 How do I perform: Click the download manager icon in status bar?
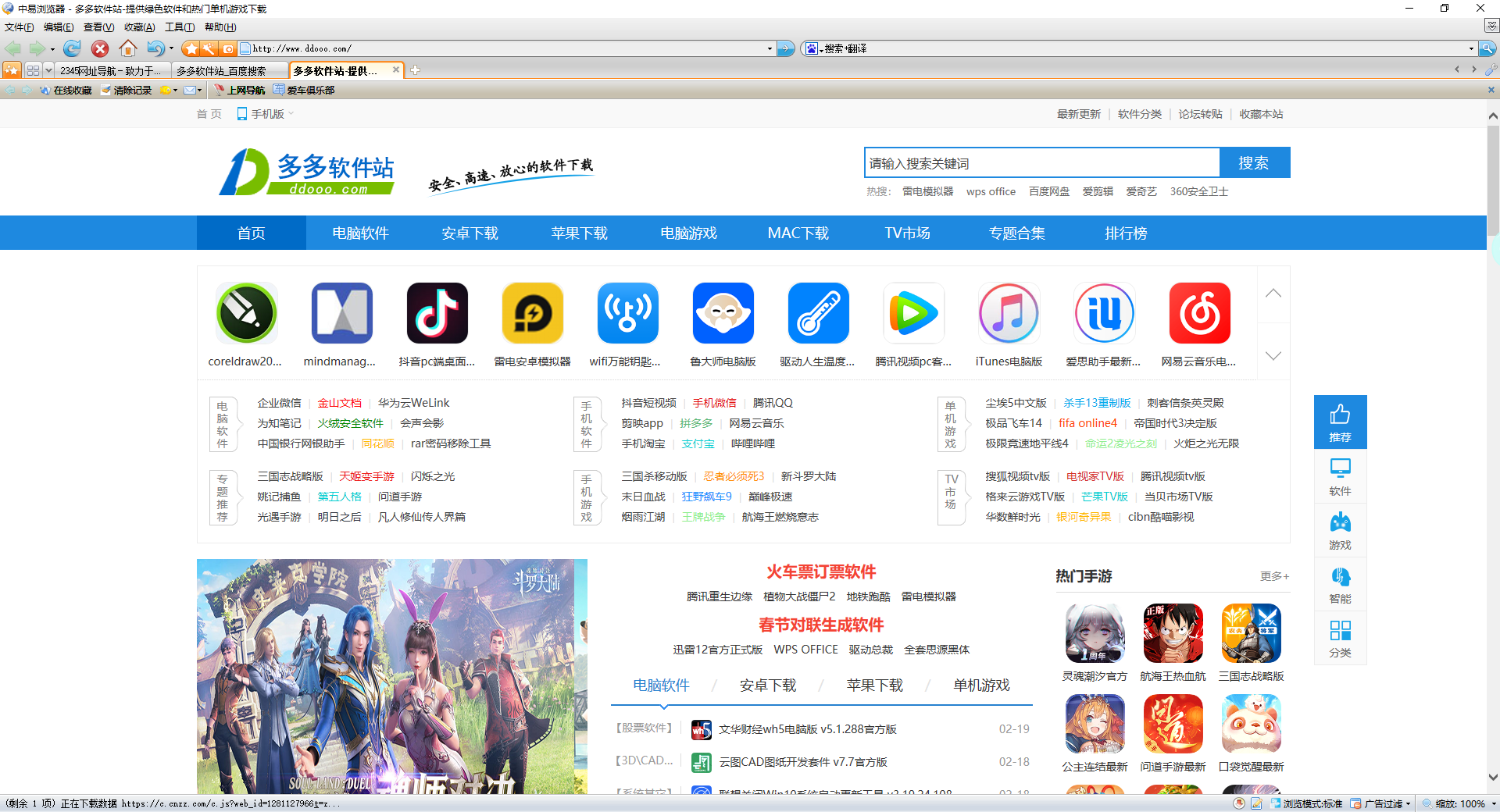click(1239, 803)
